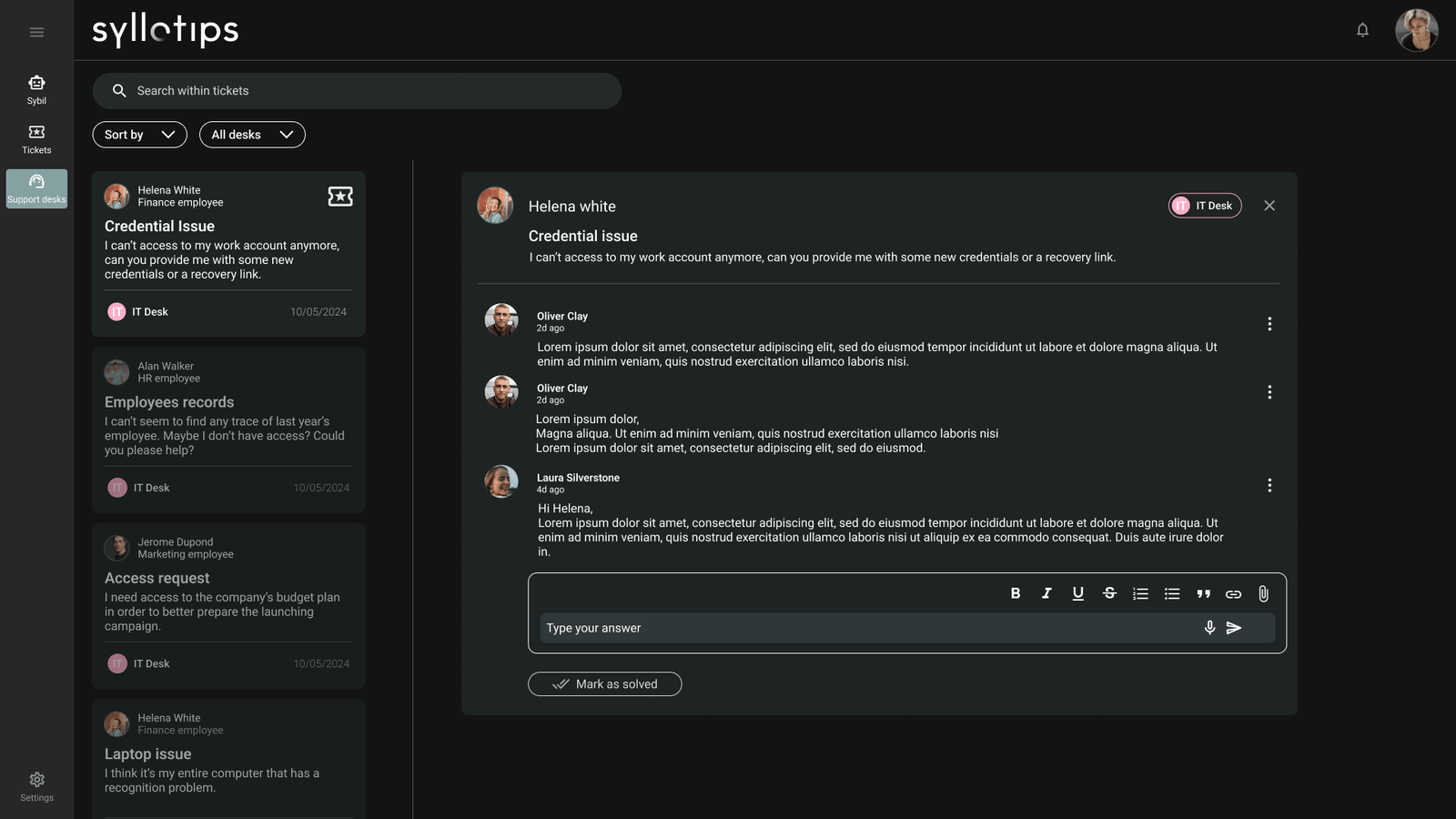
Task: Insert a block quote in the reply
Action: coord(1203,593)
